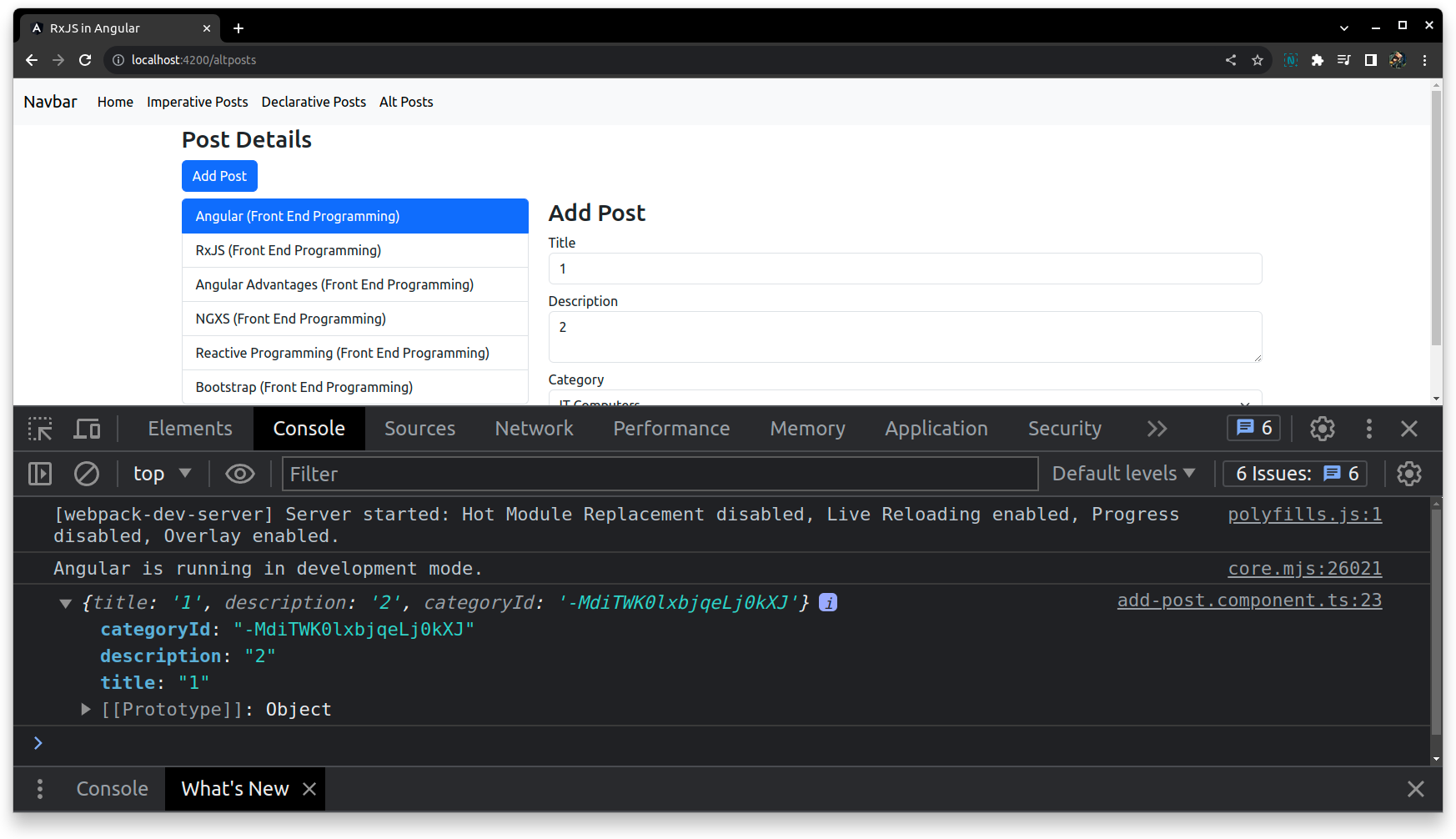Click the Issues counter icon showing 6
Viewport: 1456px width, 839px height.
(1253, 428)
